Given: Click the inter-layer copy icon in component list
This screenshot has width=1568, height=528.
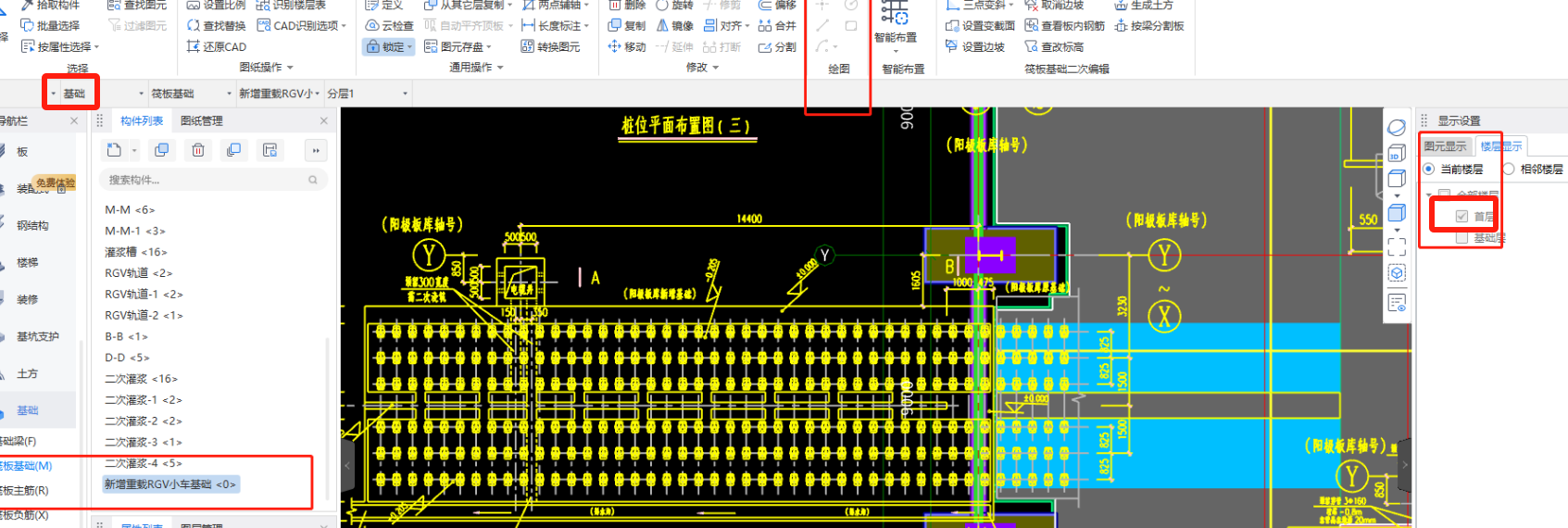Looking at the screenshot, I should tap(233, 150).
